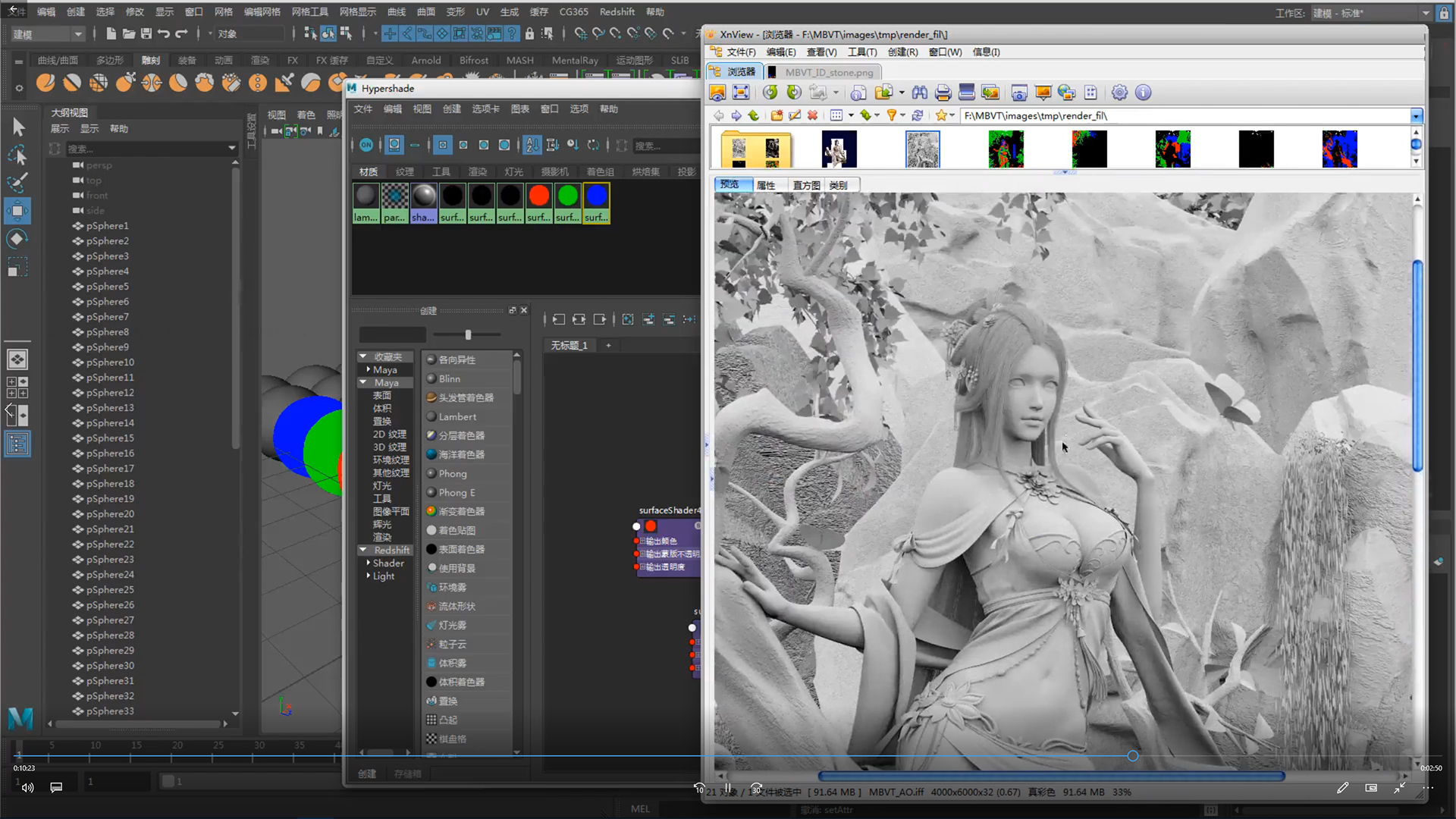Screen dimensions: 1456x819
Task: Toggle select by component type mode icon
Action: coord(347,33)
